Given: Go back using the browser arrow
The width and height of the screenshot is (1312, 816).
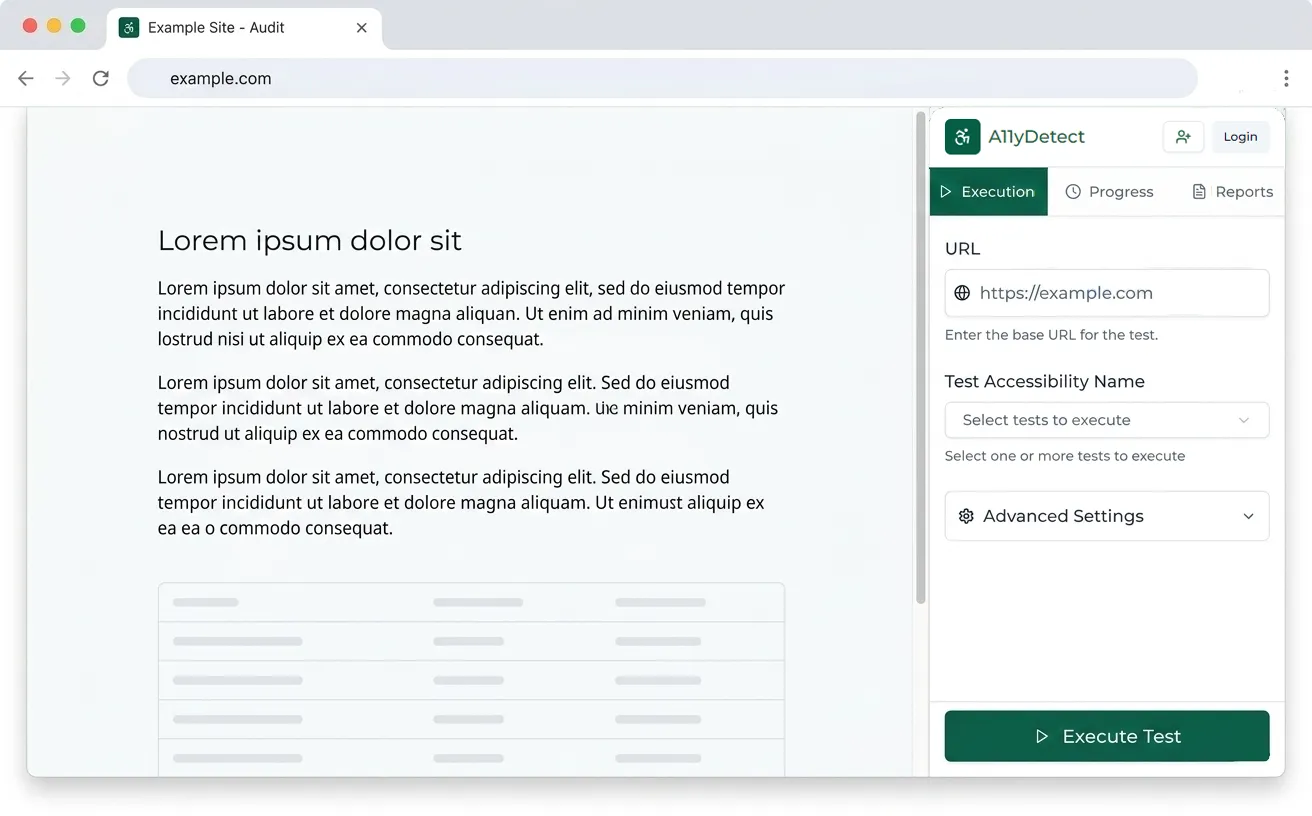Looking at the screenshot, I should coord(26,78).
